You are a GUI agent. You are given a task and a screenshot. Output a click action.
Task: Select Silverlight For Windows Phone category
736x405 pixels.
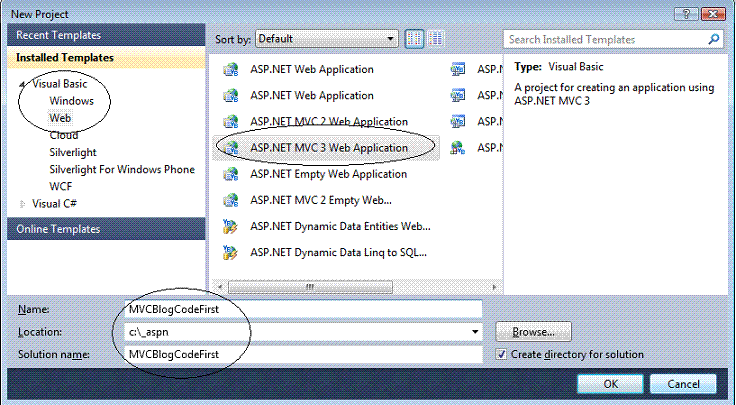(122, 169)
